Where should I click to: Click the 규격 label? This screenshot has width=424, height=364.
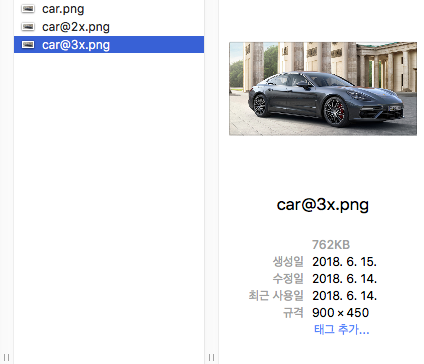pyautogui.click(x=293, y=313)
